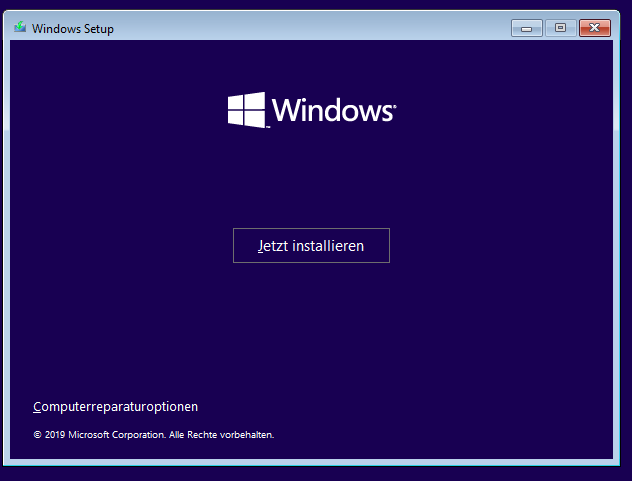Open Computerreparaturoptionen link
The image size is (632, 481).
(115, 406)
